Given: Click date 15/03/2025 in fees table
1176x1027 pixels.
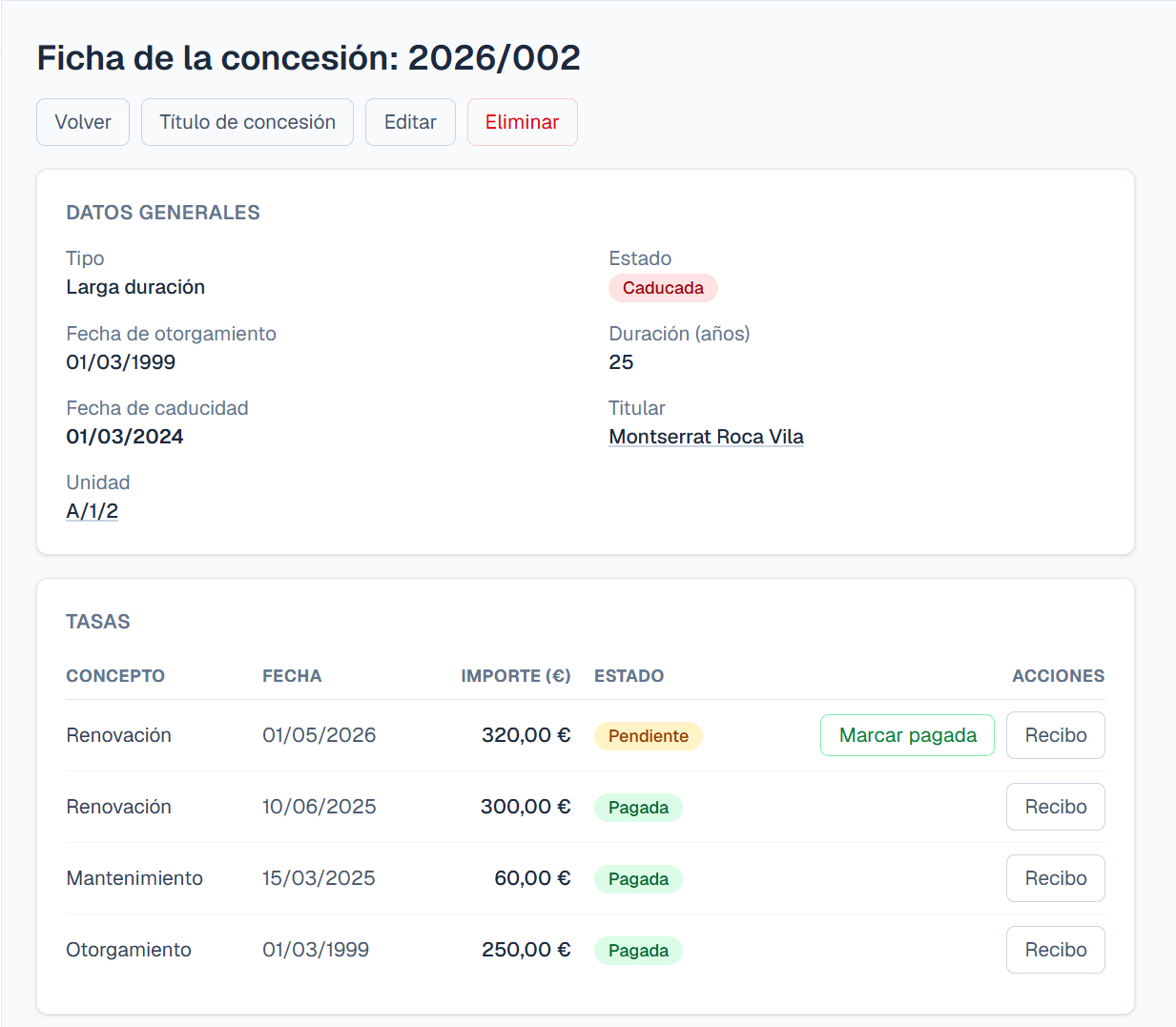Looking at the screenshot, I should (x=319, y=878).
